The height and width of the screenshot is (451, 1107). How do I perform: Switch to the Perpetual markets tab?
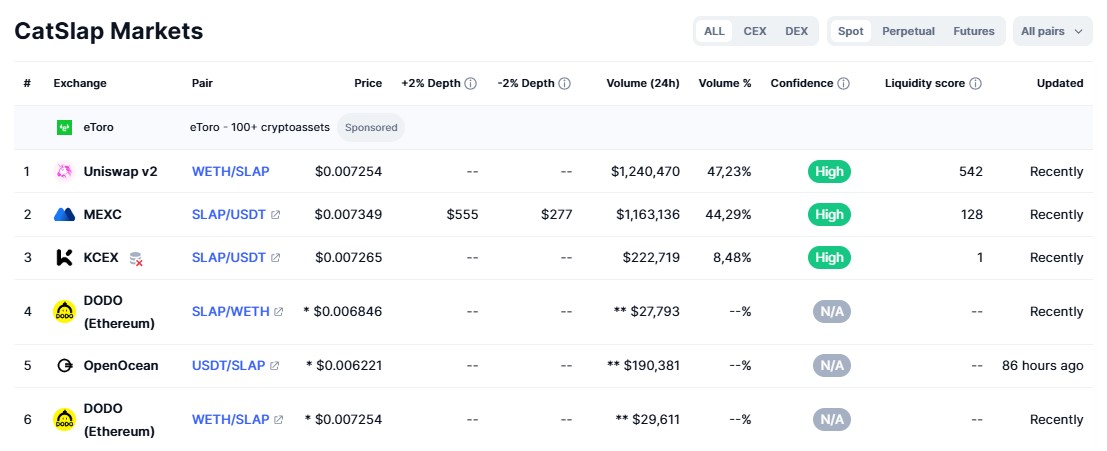908,31
